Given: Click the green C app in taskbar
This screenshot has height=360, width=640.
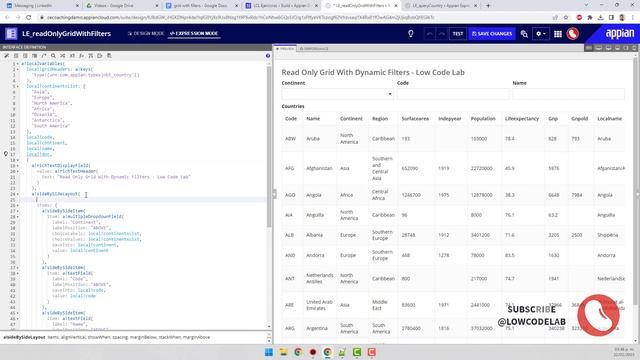Looking at the screenshot, I should 357,352.
